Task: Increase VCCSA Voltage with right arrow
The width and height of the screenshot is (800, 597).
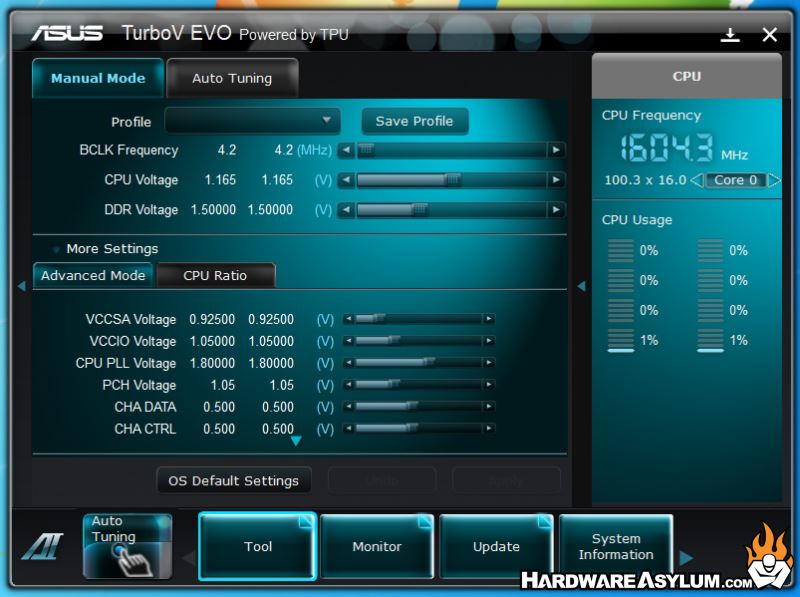Action: 488,319
